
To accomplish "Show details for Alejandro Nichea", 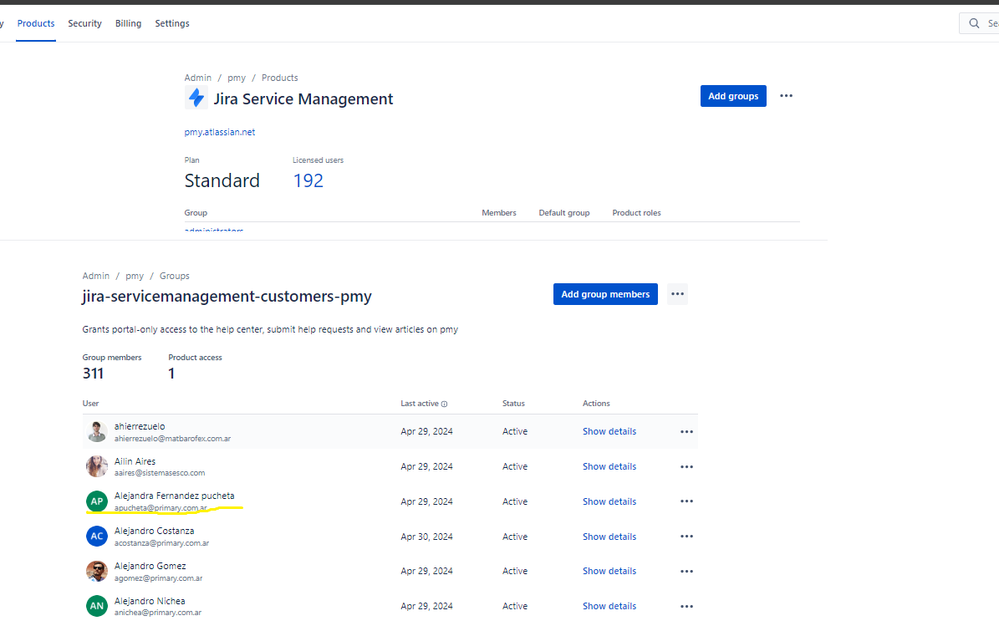I will coord(609,606).
